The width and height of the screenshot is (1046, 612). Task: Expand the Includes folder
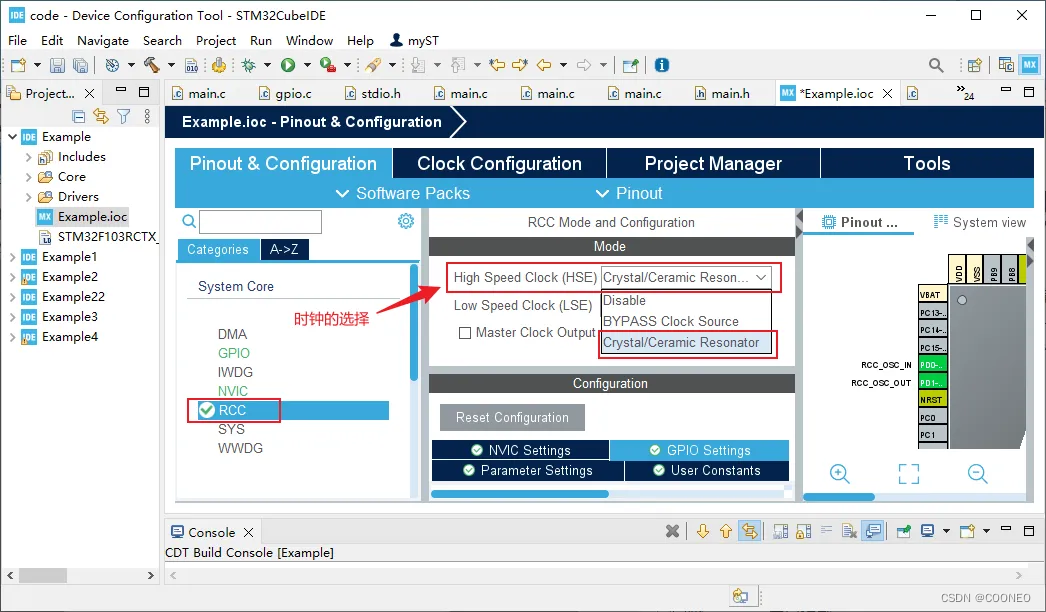coord(28,157)
